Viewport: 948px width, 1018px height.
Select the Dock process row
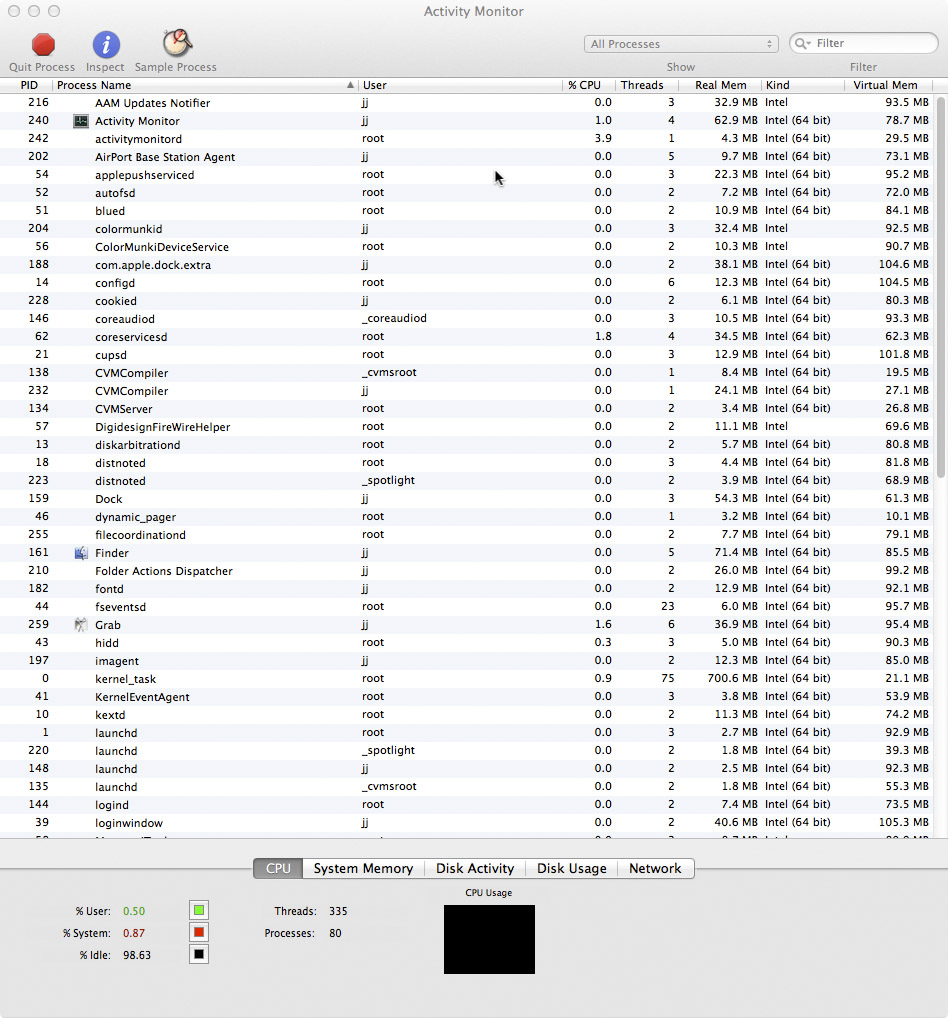[468, 499]
